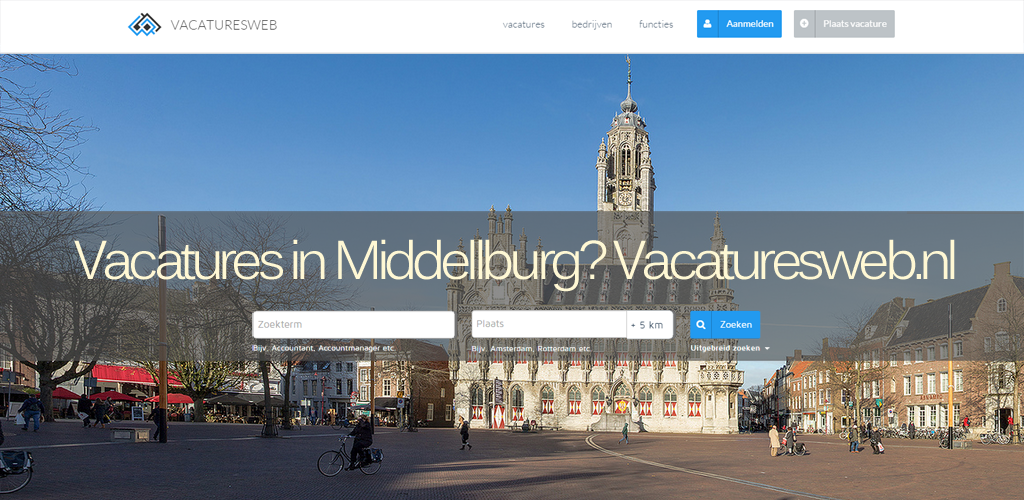
Task: Click the Plaats vacature button text
Action: pyautogui.click(x=855, y=23)
